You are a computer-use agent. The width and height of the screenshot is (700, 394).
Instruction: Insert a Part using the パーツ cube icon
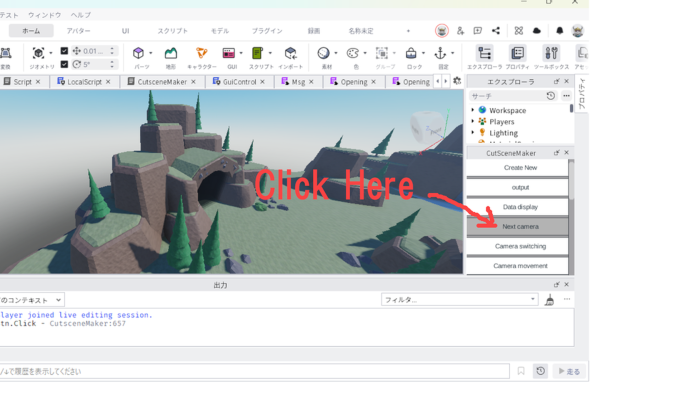tap(138, 53)
